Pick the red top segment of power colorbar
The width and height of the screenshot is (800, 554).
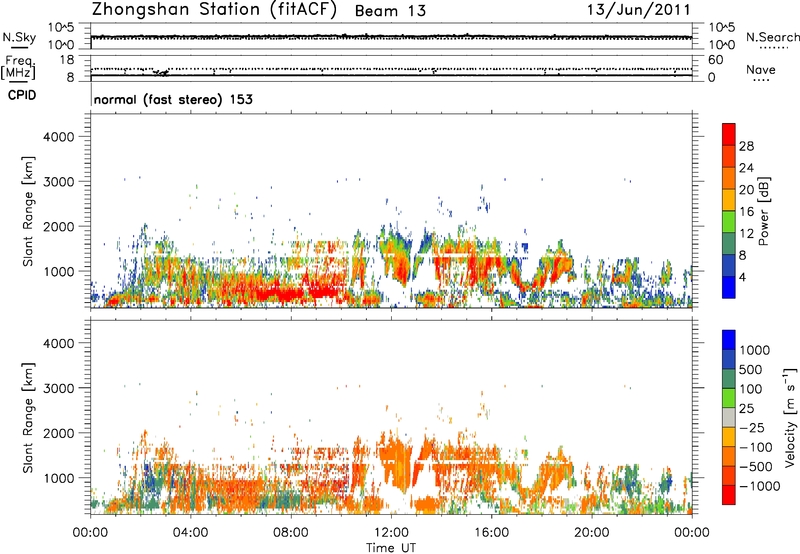point(729,134)
